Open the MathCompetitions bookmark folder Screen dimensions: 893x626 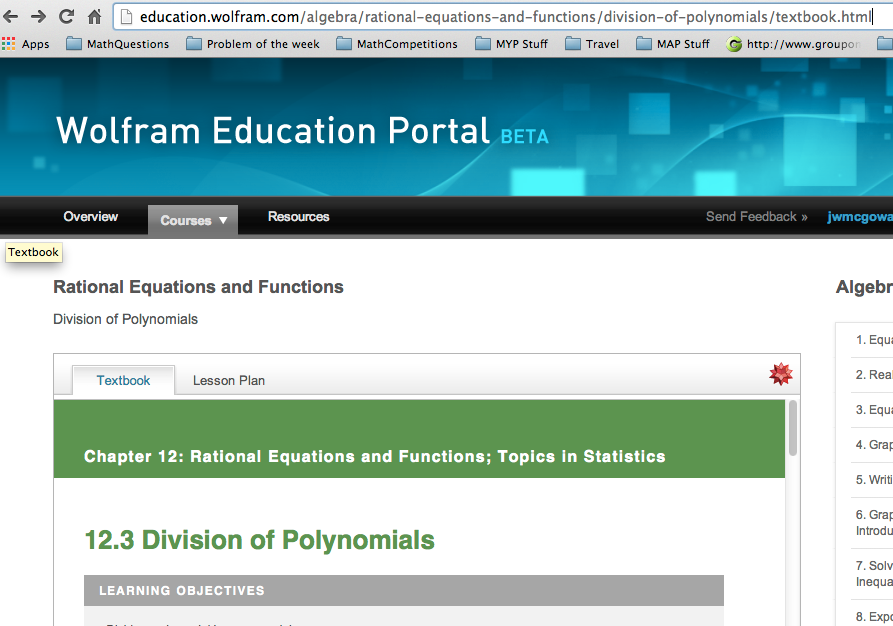click(x=397, y=44)
